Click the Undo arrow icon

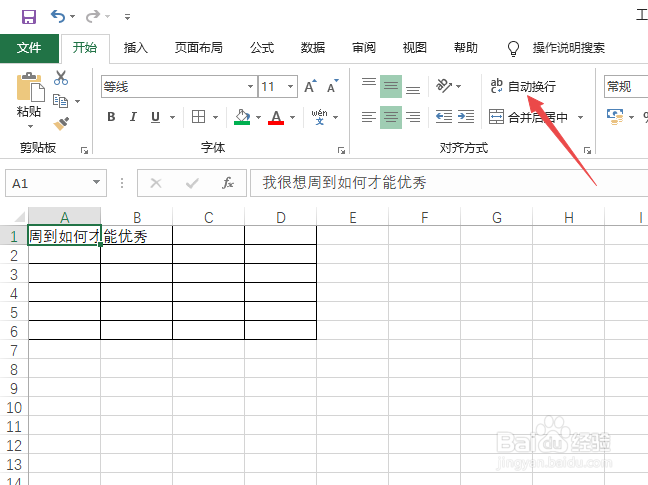click(x=57, y=17)
